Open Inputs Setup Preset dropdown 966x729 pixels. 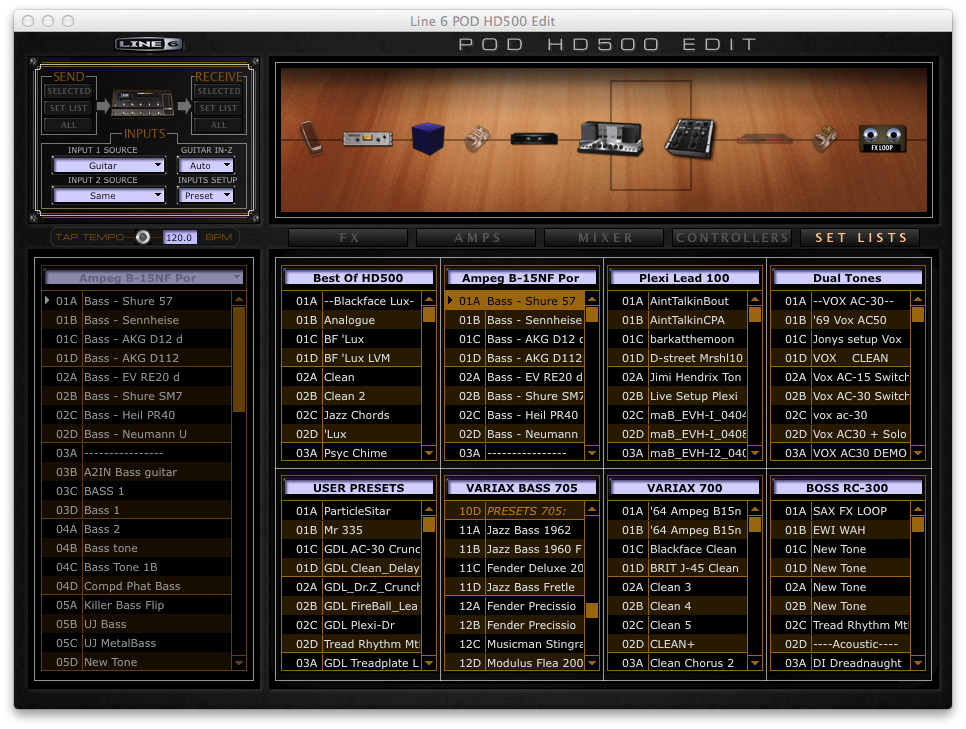click(x=206, y=195)
